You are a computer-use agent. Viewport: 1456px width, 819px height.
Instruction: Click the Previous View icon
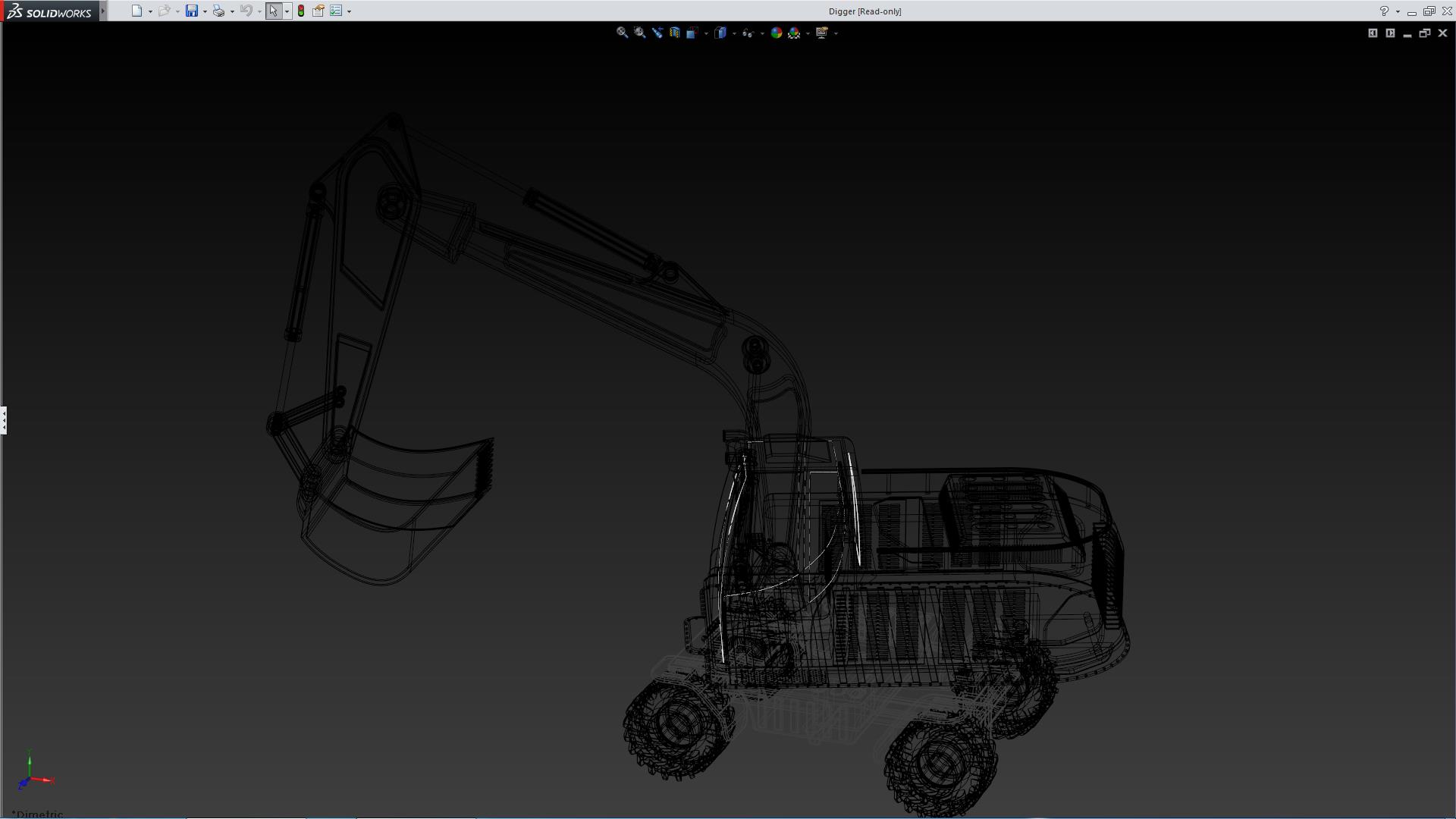pos(657,33)
